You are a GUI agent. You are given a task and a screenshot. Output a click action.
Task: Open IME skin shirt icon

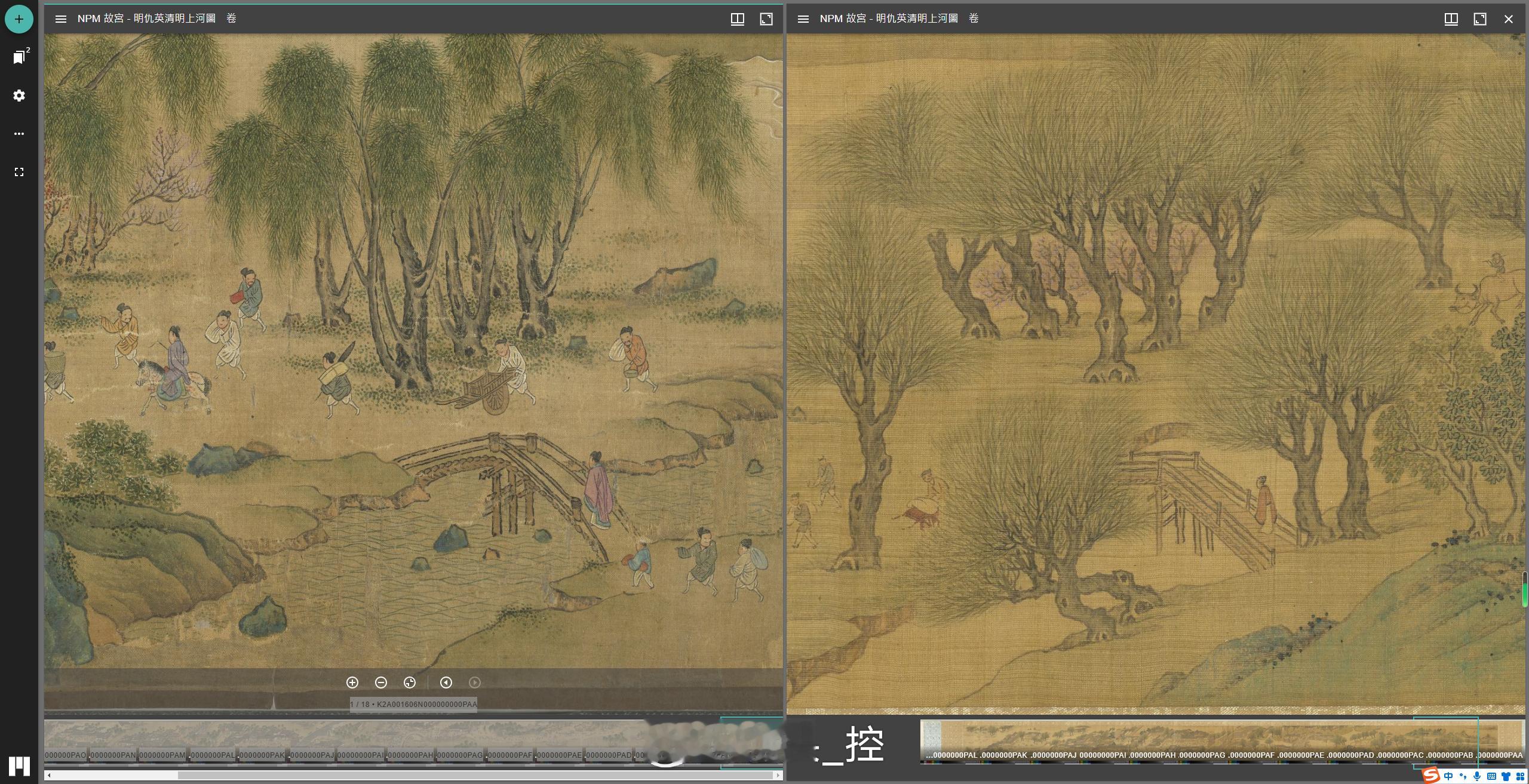1506,776
